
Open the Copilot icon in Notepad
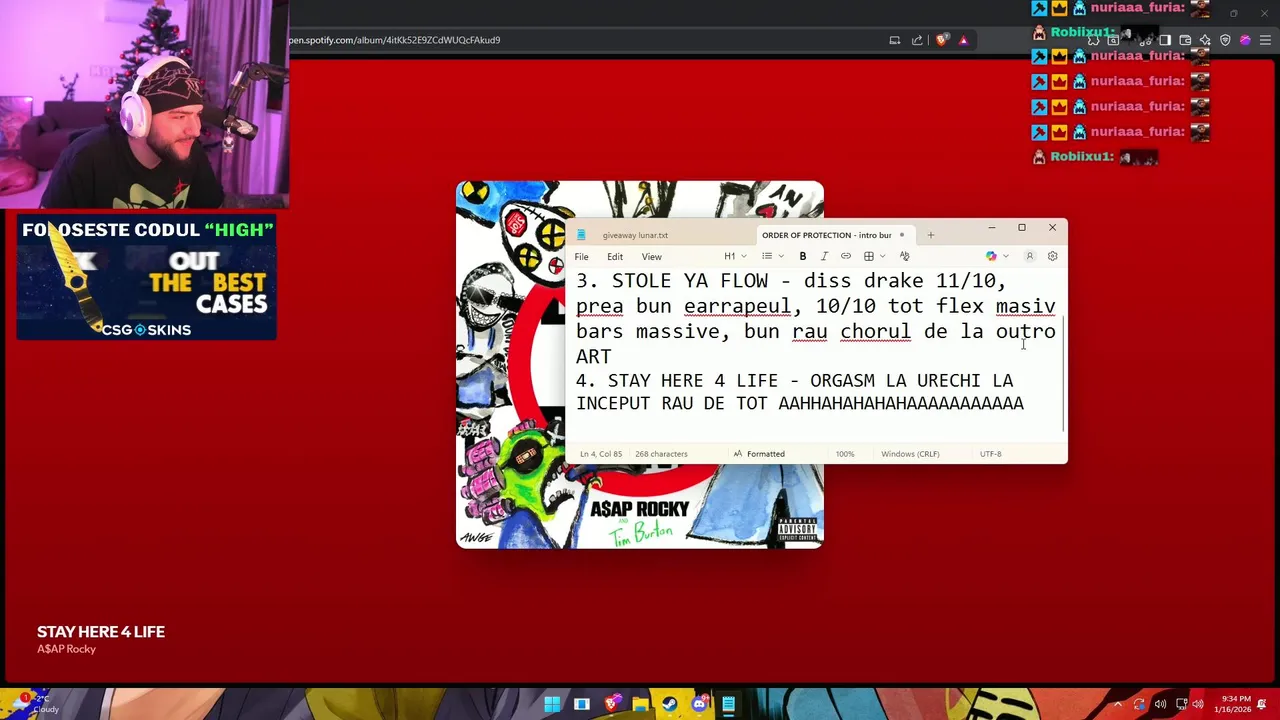tap(991, 256)
